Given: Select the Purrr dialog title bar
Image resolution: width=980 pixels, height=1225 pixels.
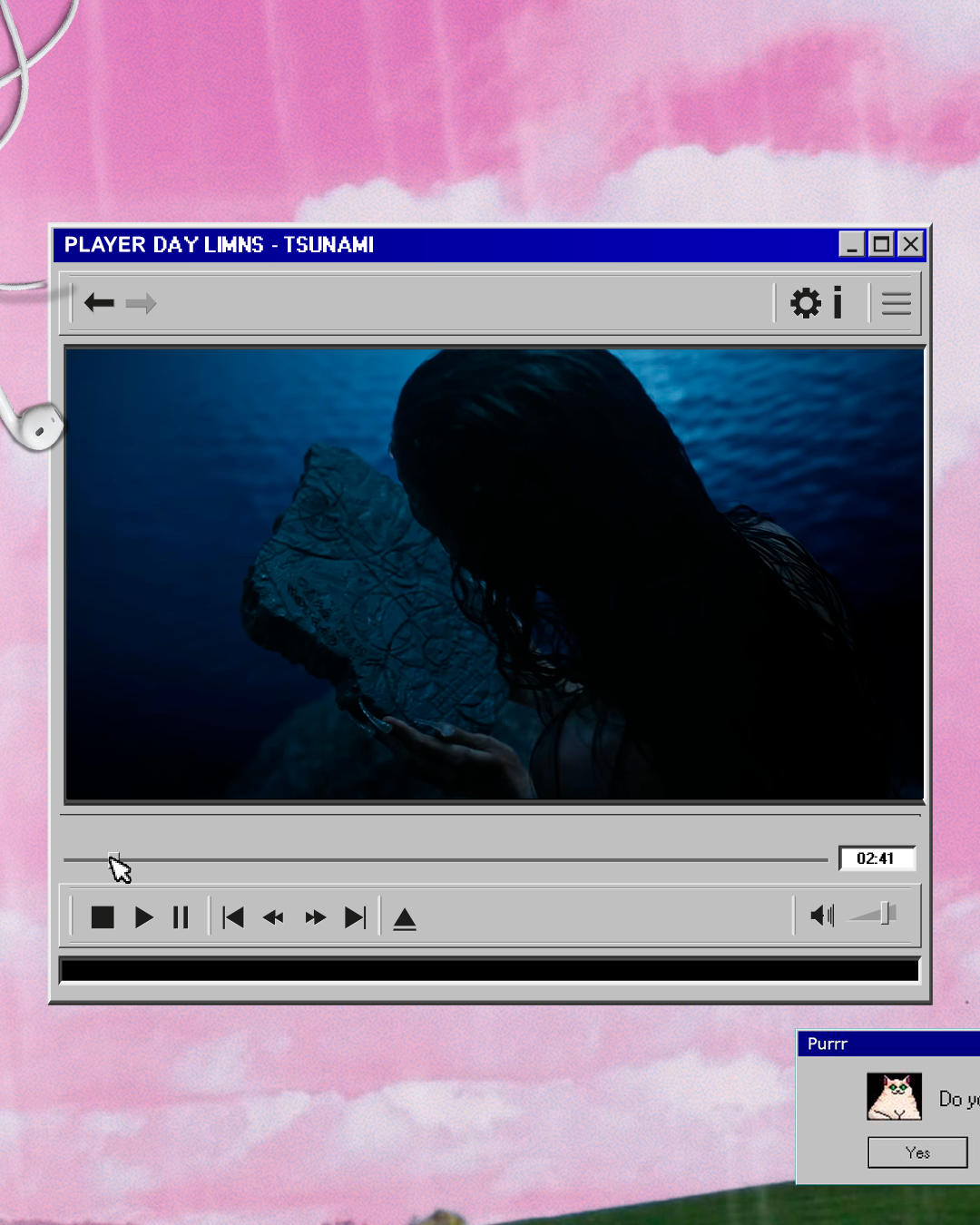Looking at the screenshot, I should tap(889, 1044).
